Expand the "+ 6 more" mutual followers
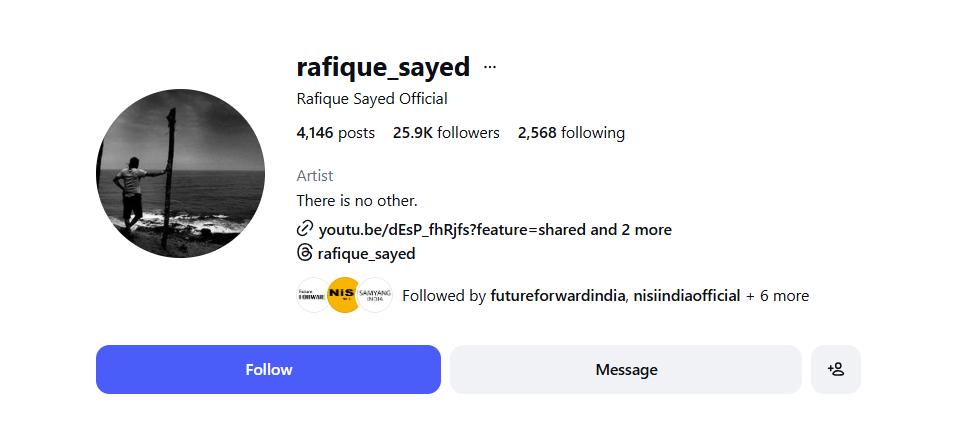967x440 pixels. pyautogui.click(x=777, y=296)
